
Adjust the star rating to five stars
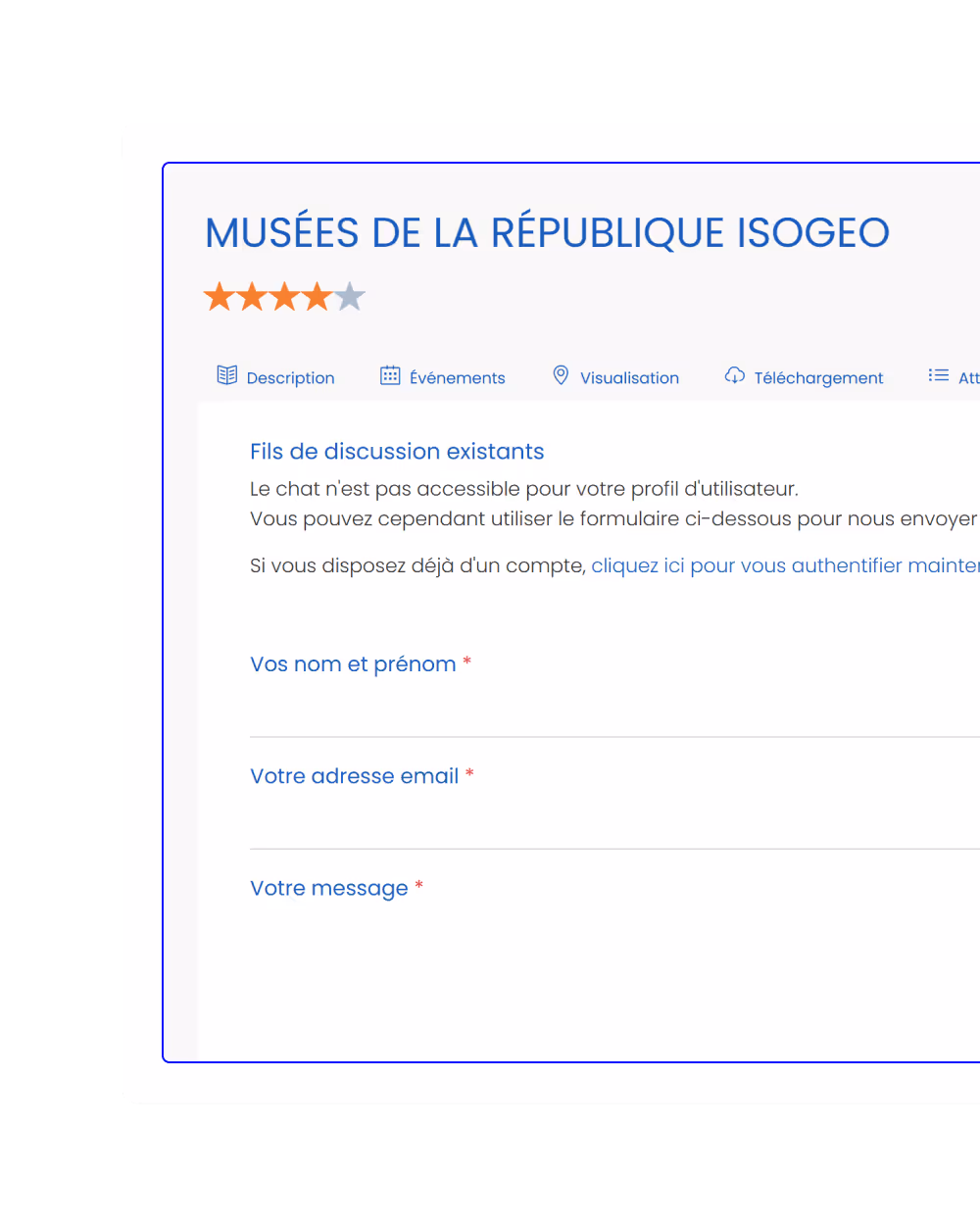pos(350,295)
